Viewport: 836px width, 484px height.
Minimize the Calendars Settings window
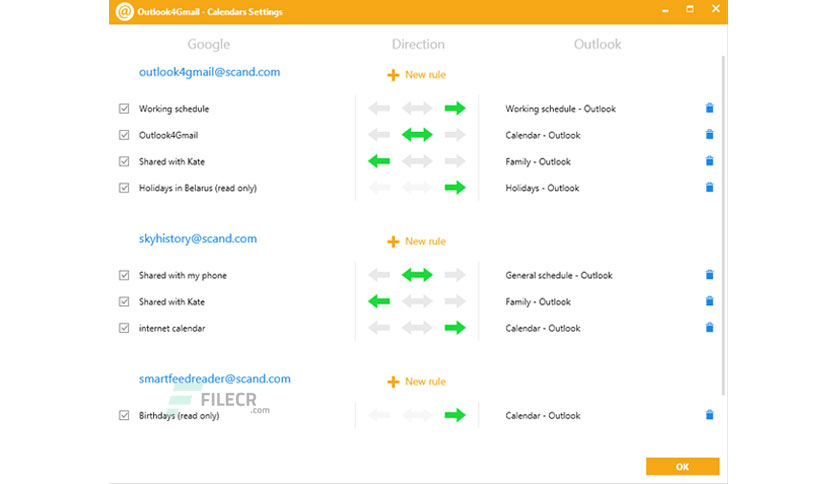[665, 10]
